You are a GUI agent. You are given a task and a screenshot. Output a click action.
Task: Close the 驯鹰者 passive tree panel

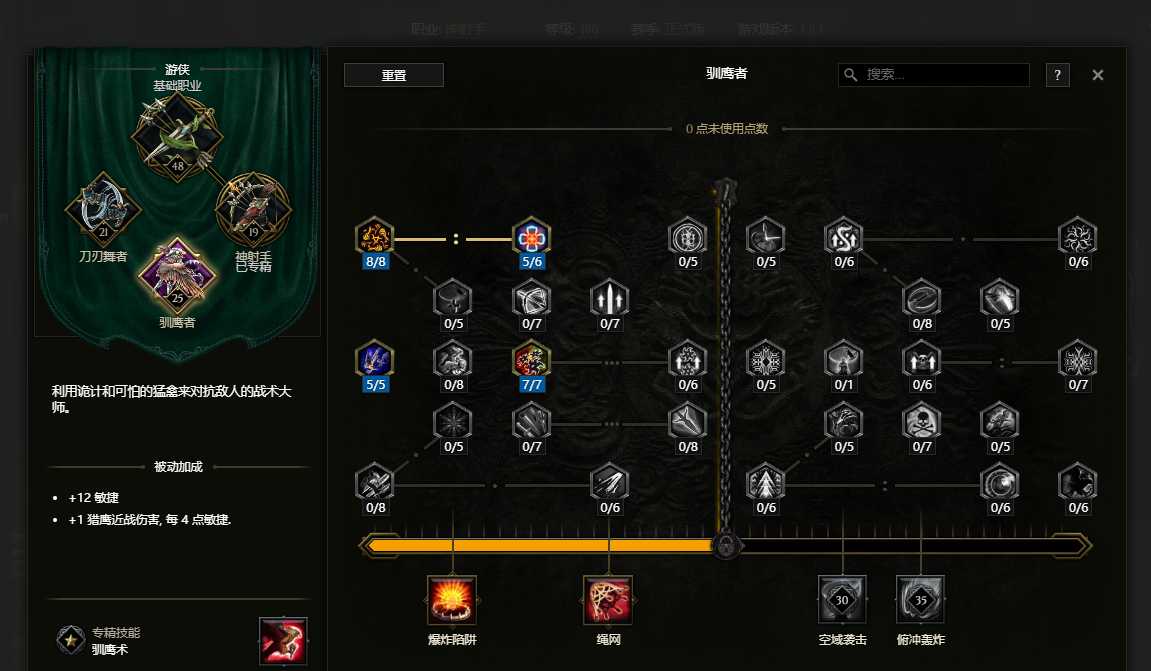pyautogui.click(x=1097, y=75)
